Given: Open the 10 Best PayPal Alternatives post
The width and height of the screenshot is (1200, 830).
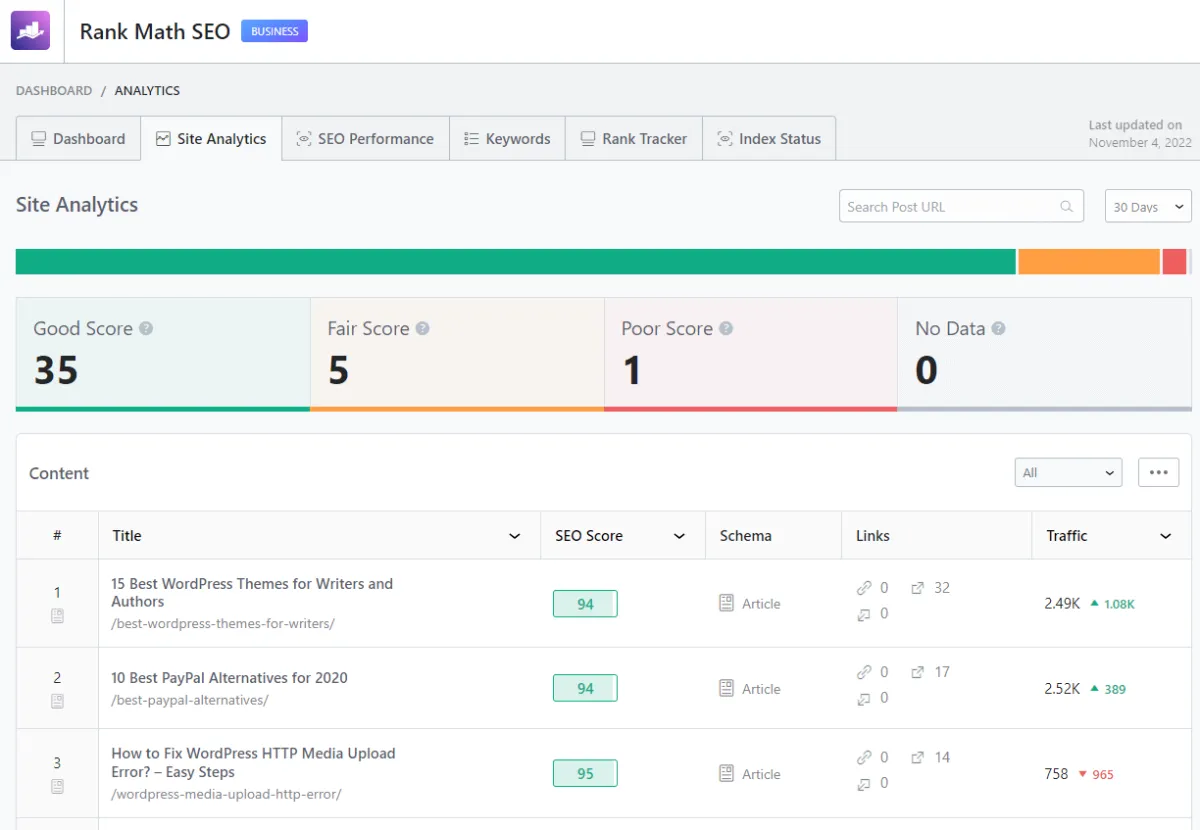Looking at the screenshot, I should tap(229, 678).
